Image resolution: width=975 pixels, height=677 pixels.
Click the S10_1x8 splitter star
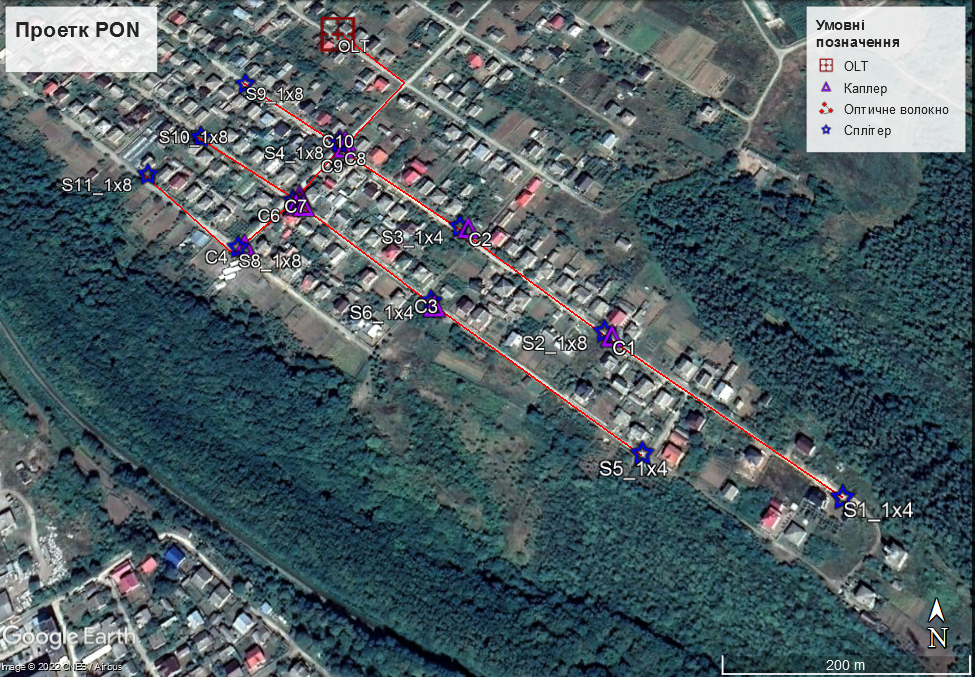201,137
